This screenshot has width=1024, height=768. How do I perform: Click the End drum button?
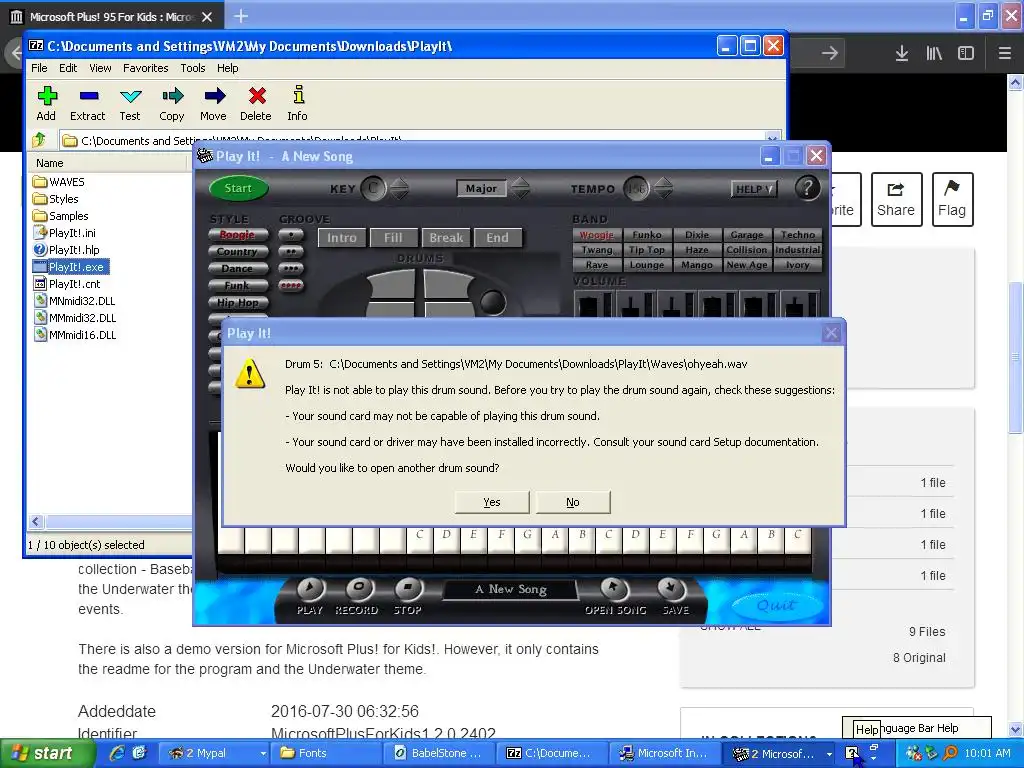[x=498, y=238]
